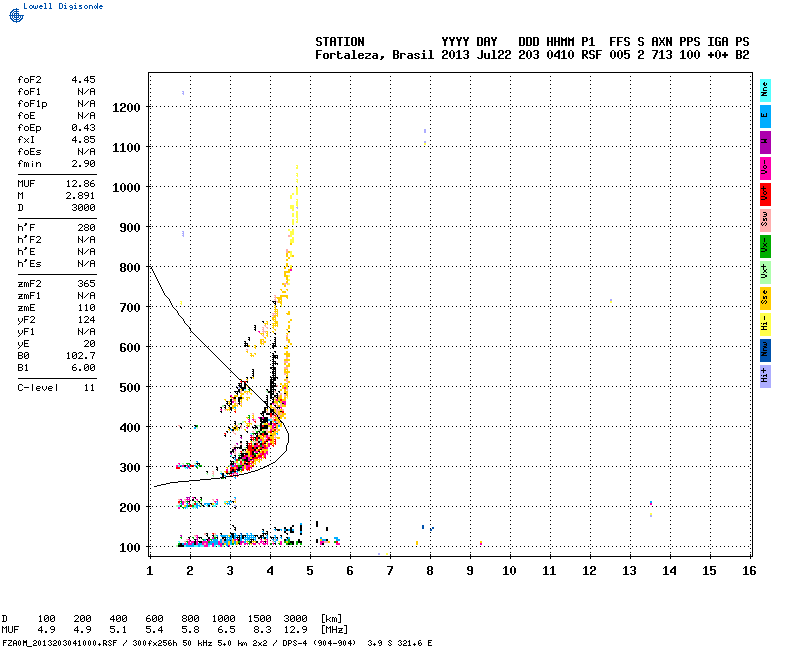Click the profile curve peak near 4.4 MHz

click(288, 437)
